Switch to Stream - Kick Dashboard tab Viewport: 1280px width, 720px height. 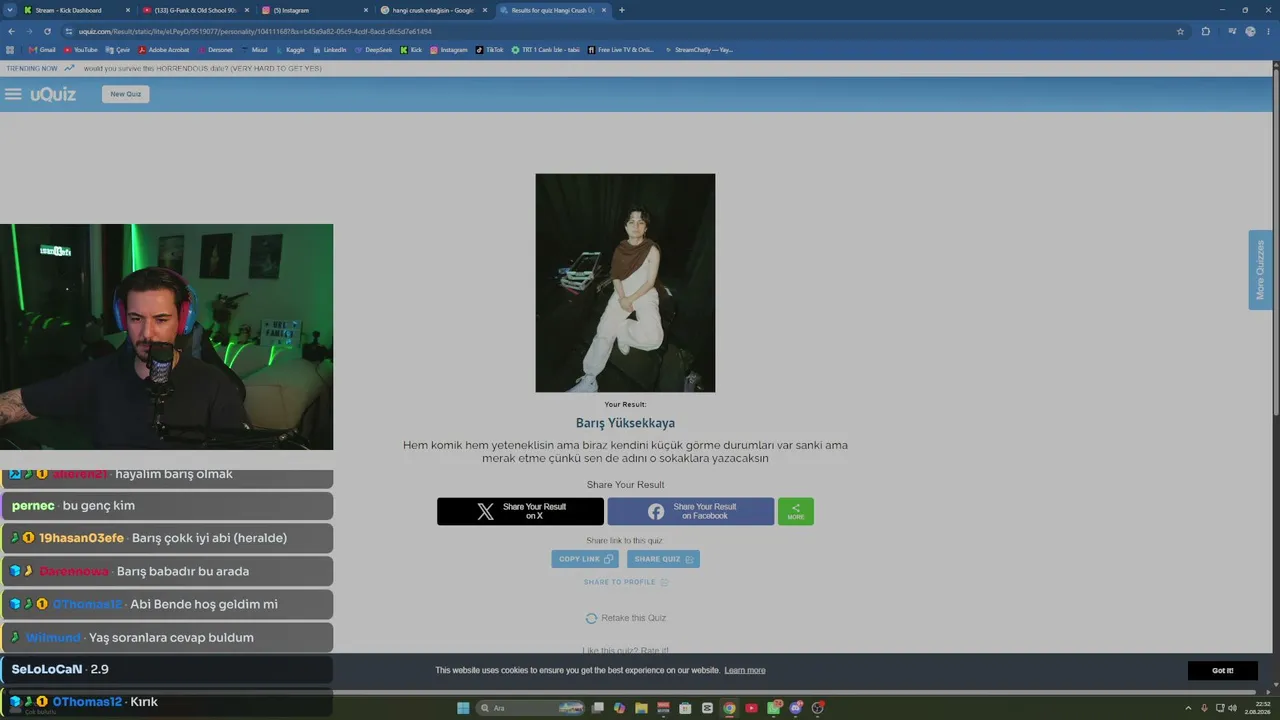[x=77, y=10]
